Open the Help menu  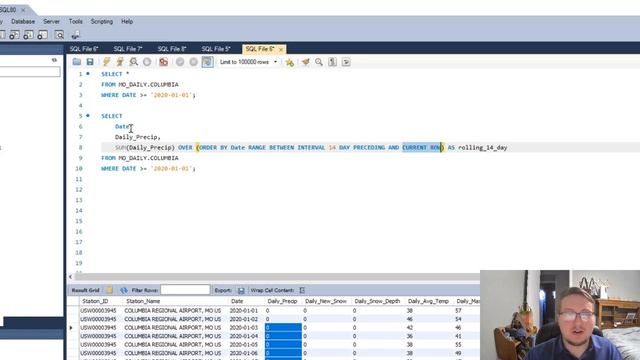tap(127, 22)
